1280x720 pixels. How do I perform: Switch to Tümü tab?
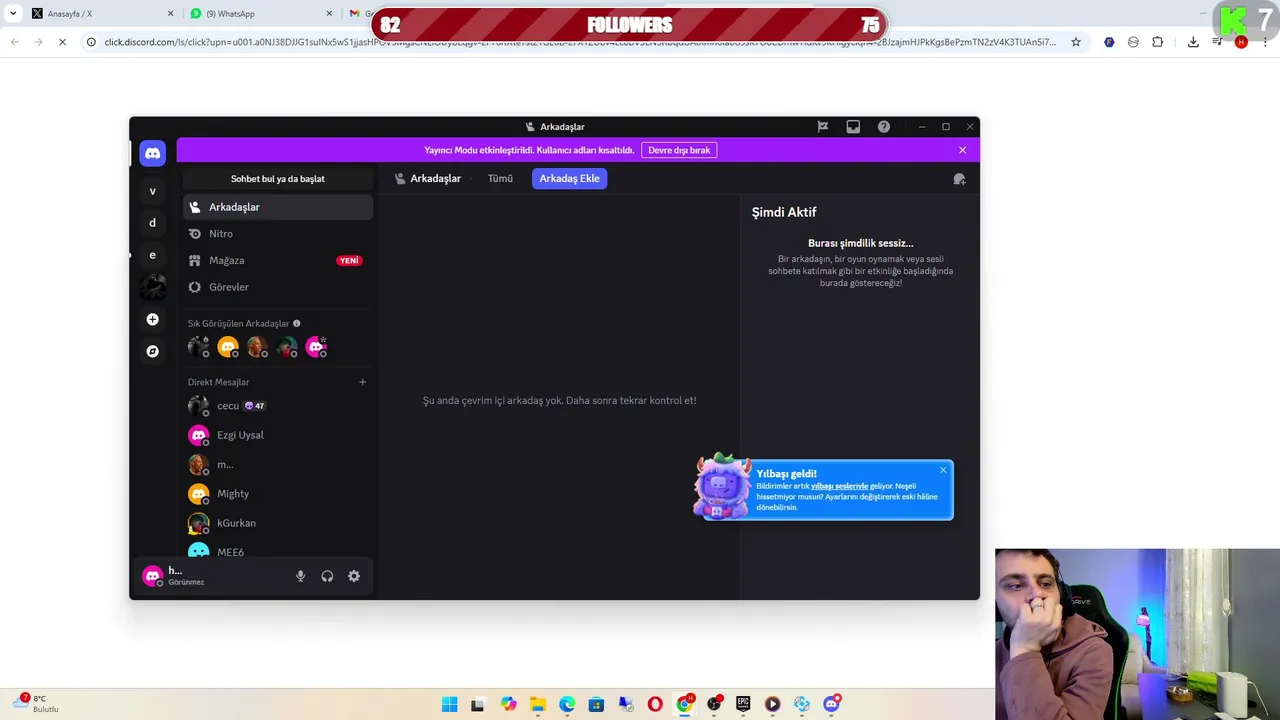500,178
